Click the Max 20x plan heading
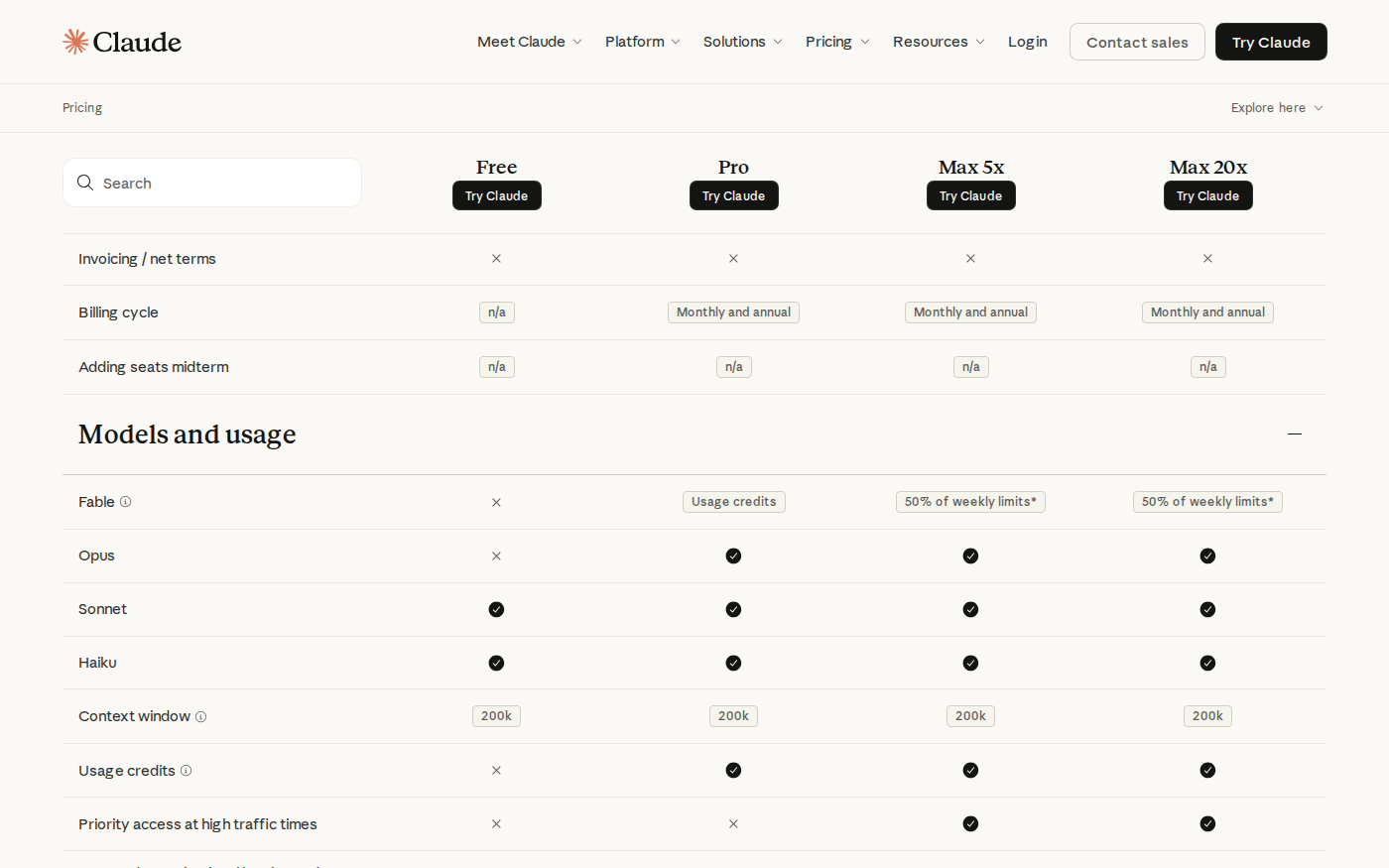The width and height of the screenshot is (1389, 868). tap(1207, 167)
